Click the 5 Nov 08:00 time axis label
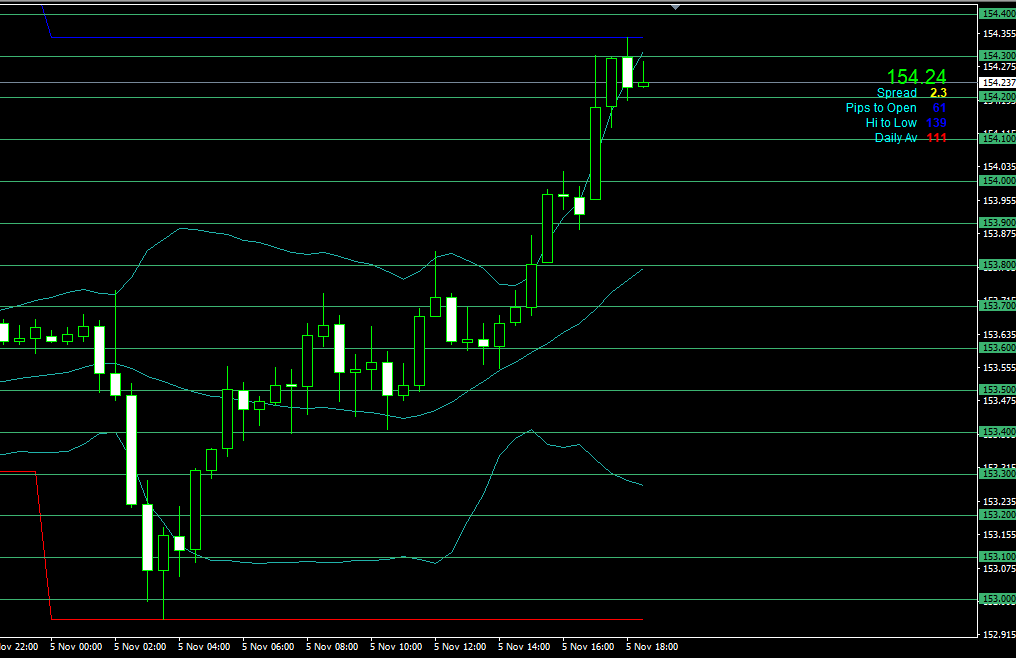 point(332,647)
